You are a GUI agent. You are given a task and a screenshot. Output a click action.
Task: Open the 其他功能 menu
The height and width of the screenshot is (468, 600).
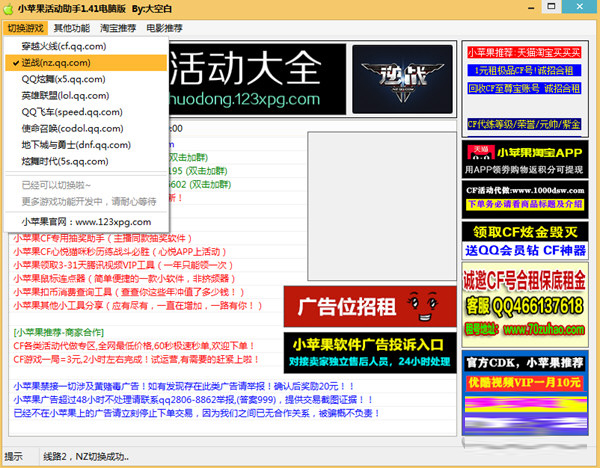point(71,28)
